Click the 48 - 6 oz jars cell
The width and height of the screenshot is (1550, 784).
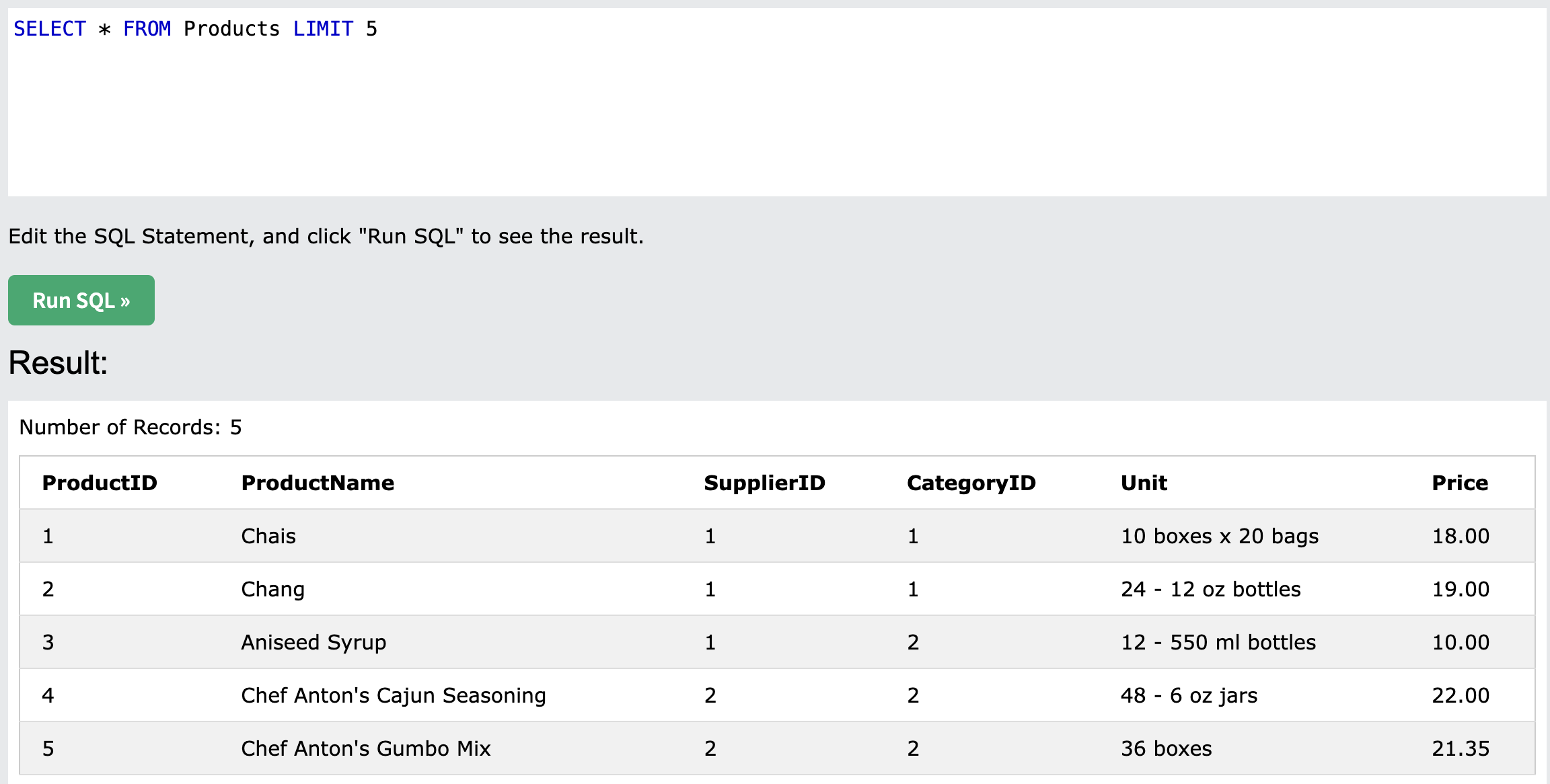click(1189, 695)
